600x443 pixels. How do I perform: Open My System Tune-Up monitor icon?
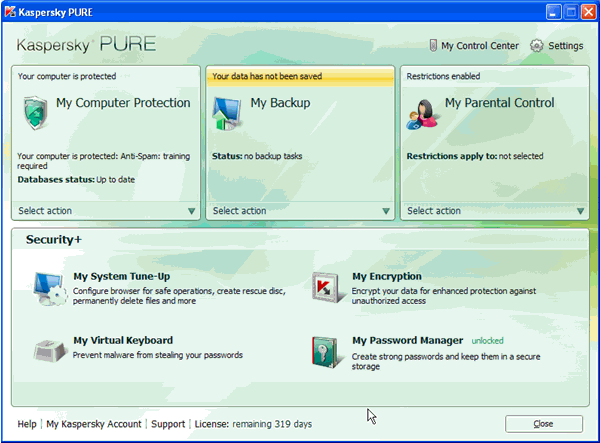48,289
